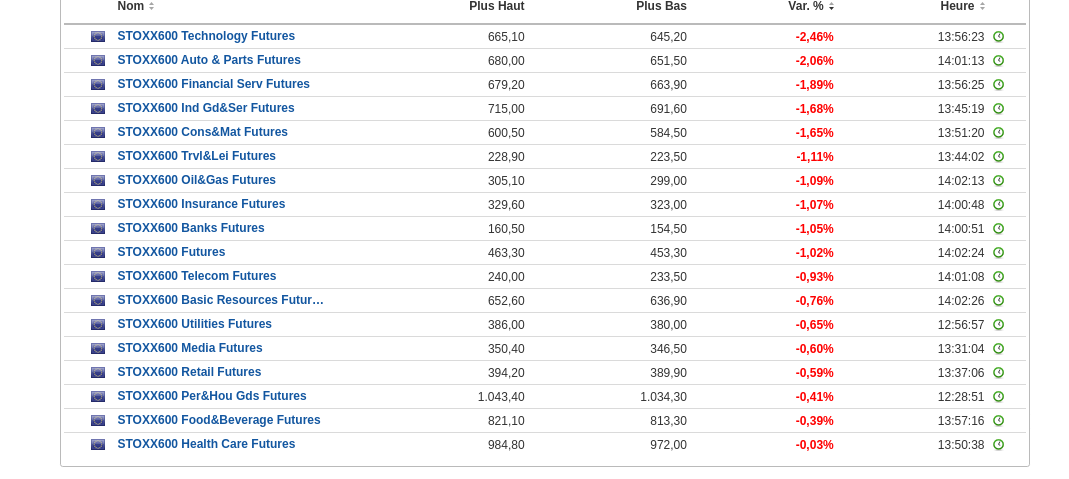Sort table by Nom column arrows
The height and width of the screenshot is (479, 1069).
(152, 6)
